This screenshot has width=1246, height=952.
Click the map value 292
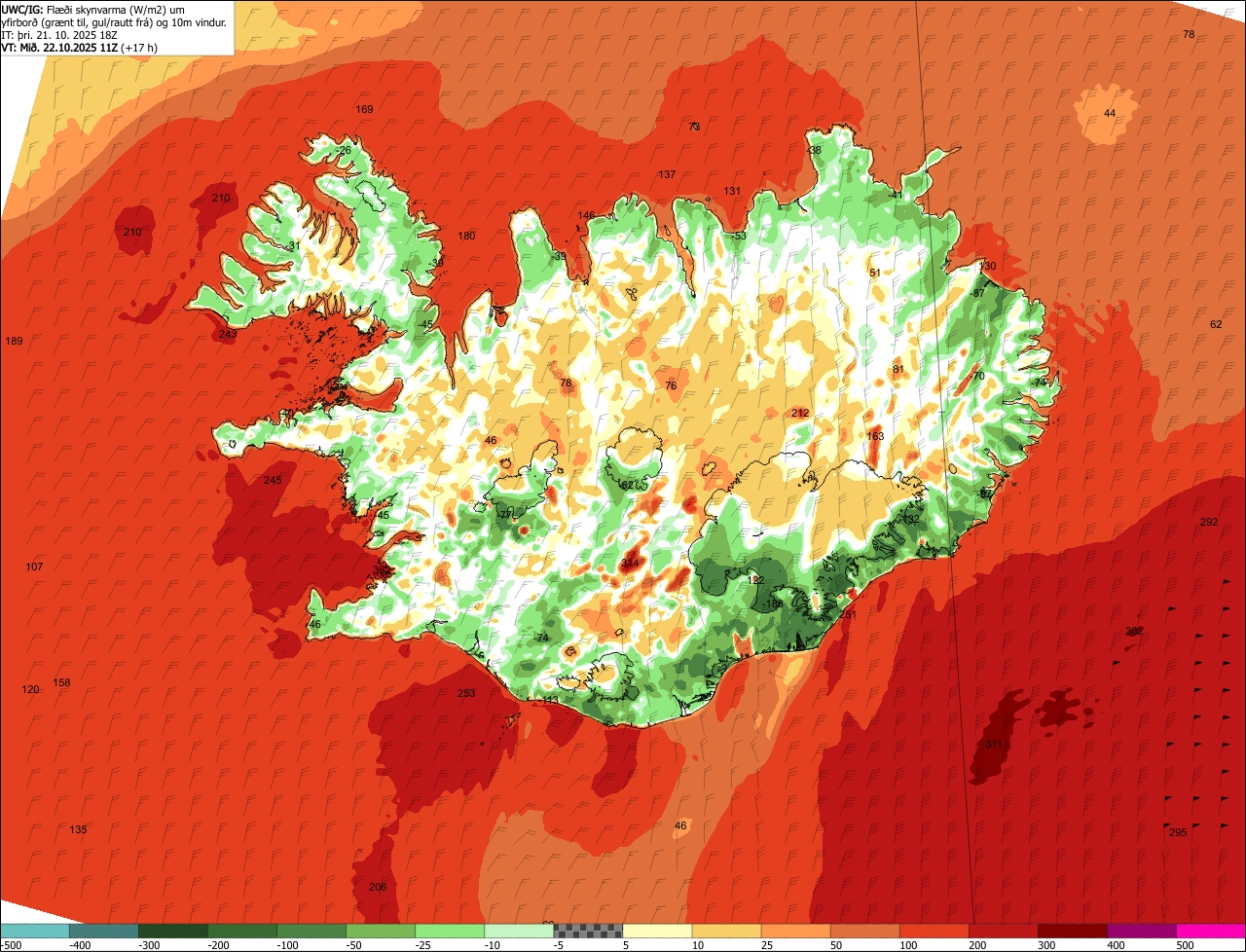1209,522
